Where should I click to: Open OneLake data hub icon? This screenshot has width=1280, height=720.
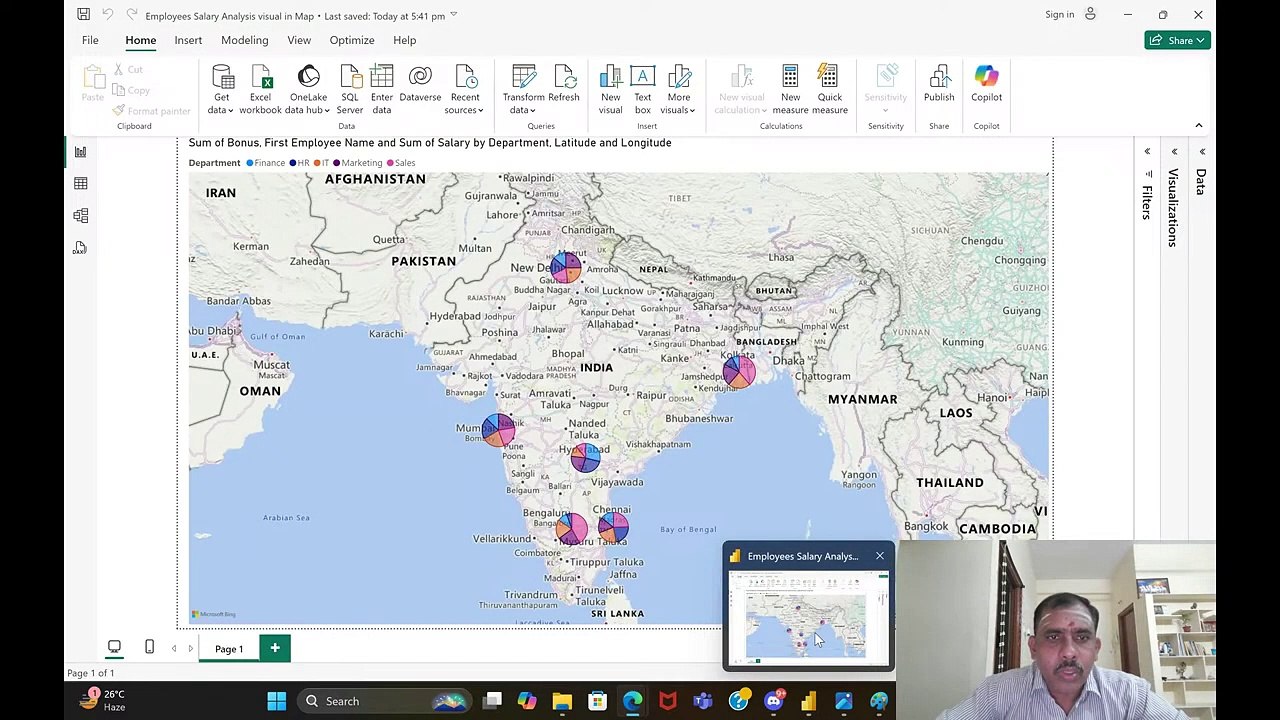[x=308, y=77]
